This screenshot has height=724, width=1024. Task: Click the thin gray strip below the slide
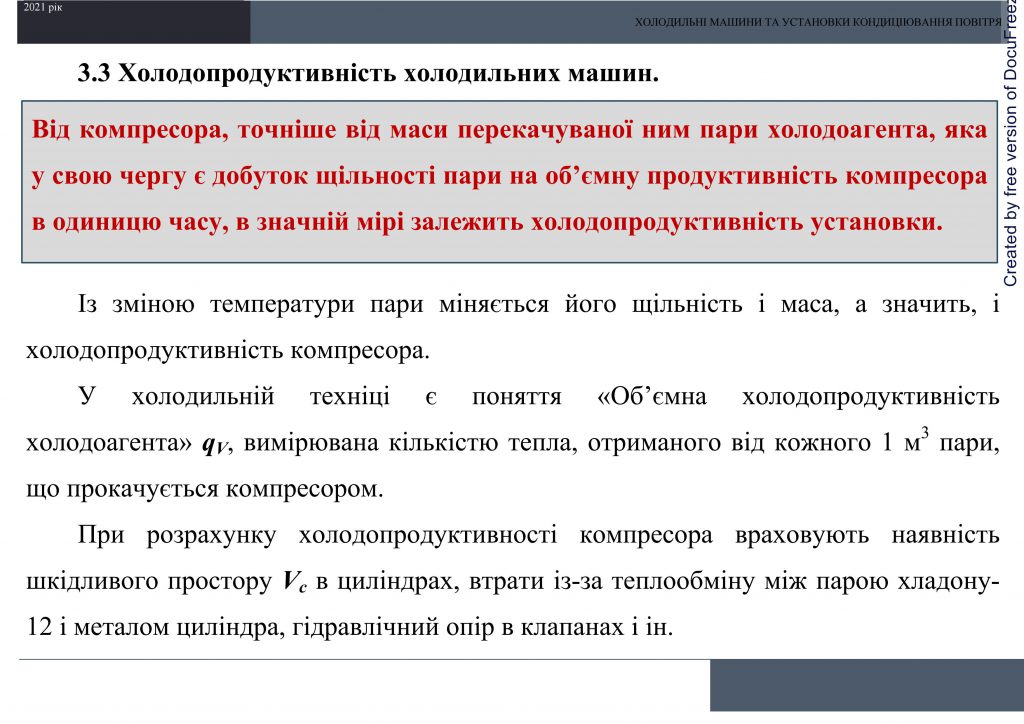tap(350, 662)
